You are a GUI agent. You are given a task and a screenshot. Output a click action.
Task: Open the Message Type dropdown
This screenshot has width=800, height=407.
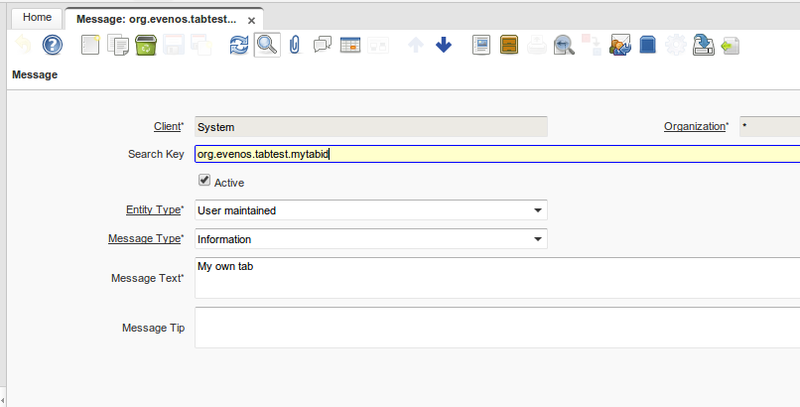537,239
